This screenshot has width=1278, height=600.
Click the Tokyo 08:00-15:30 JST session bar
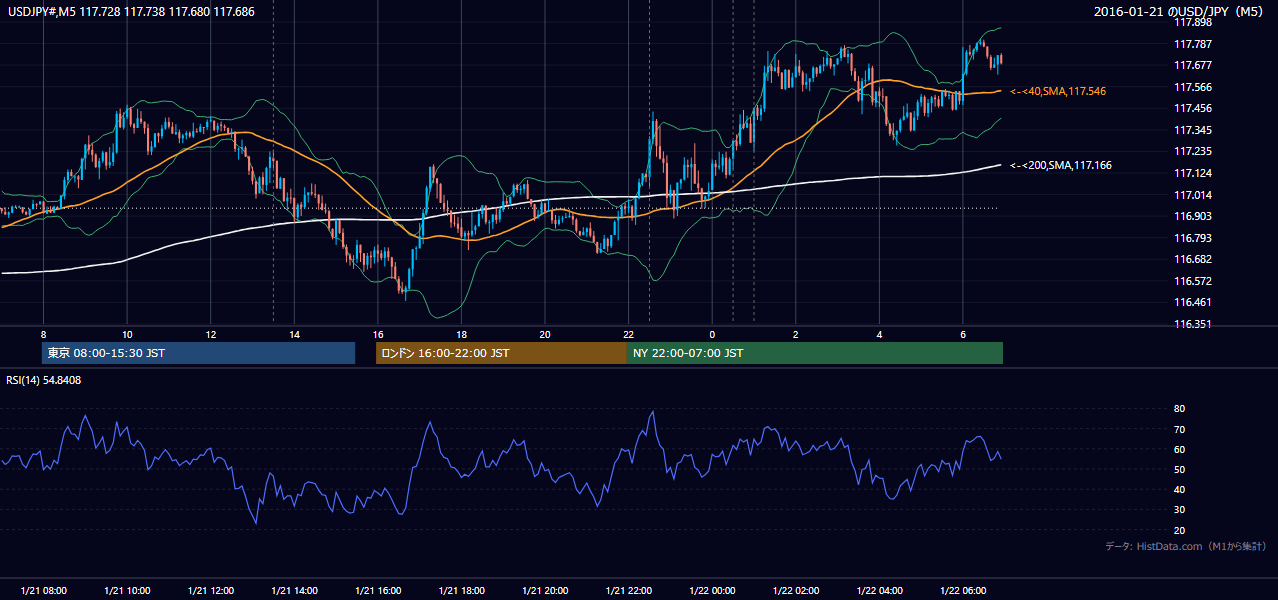coord(199,353)
